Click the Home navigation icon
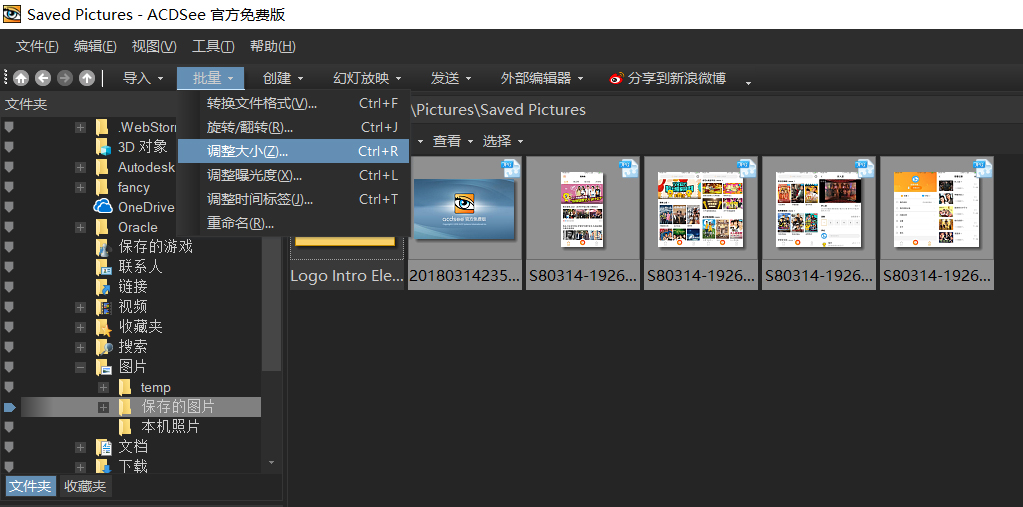 pyautogui.click(x=21, y=78)
